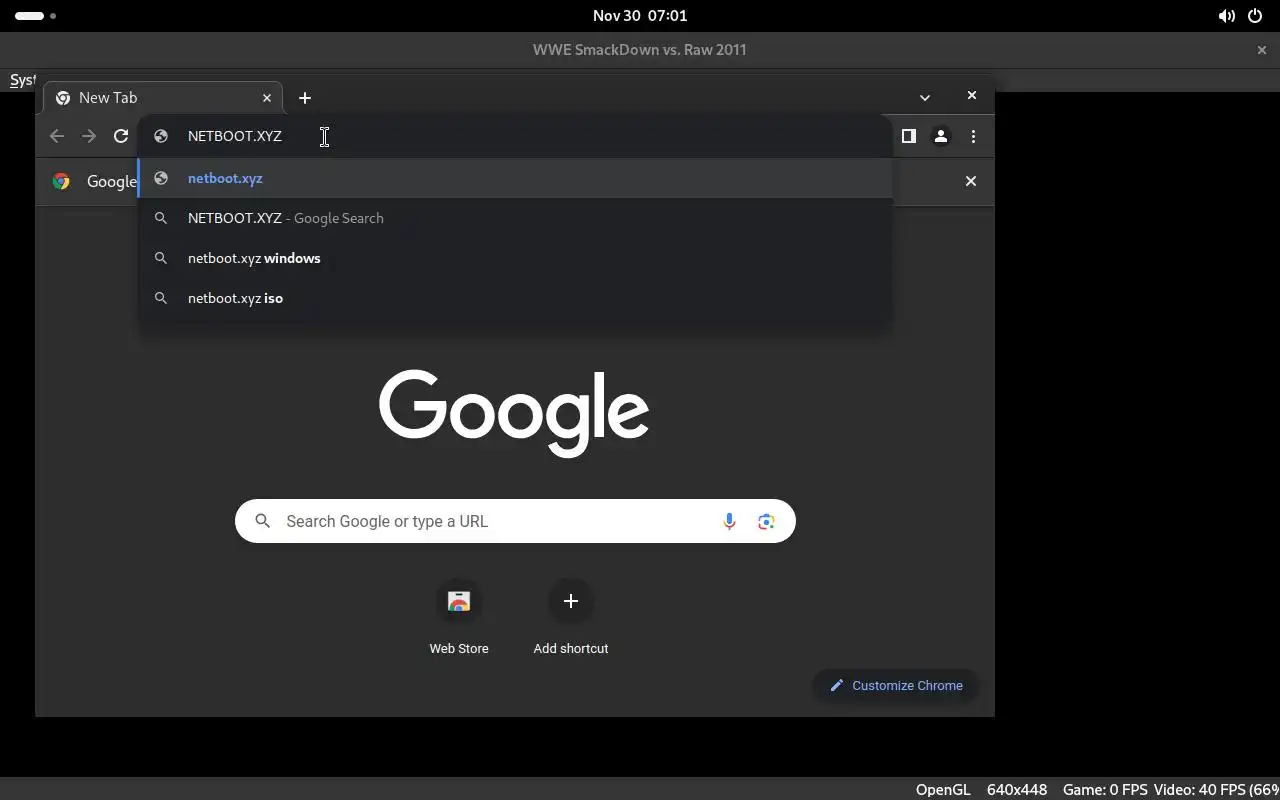The height and width of the screenshot is (800, 1280).
Task: Go forward using the forward arrow
Action: pos(89,136)
